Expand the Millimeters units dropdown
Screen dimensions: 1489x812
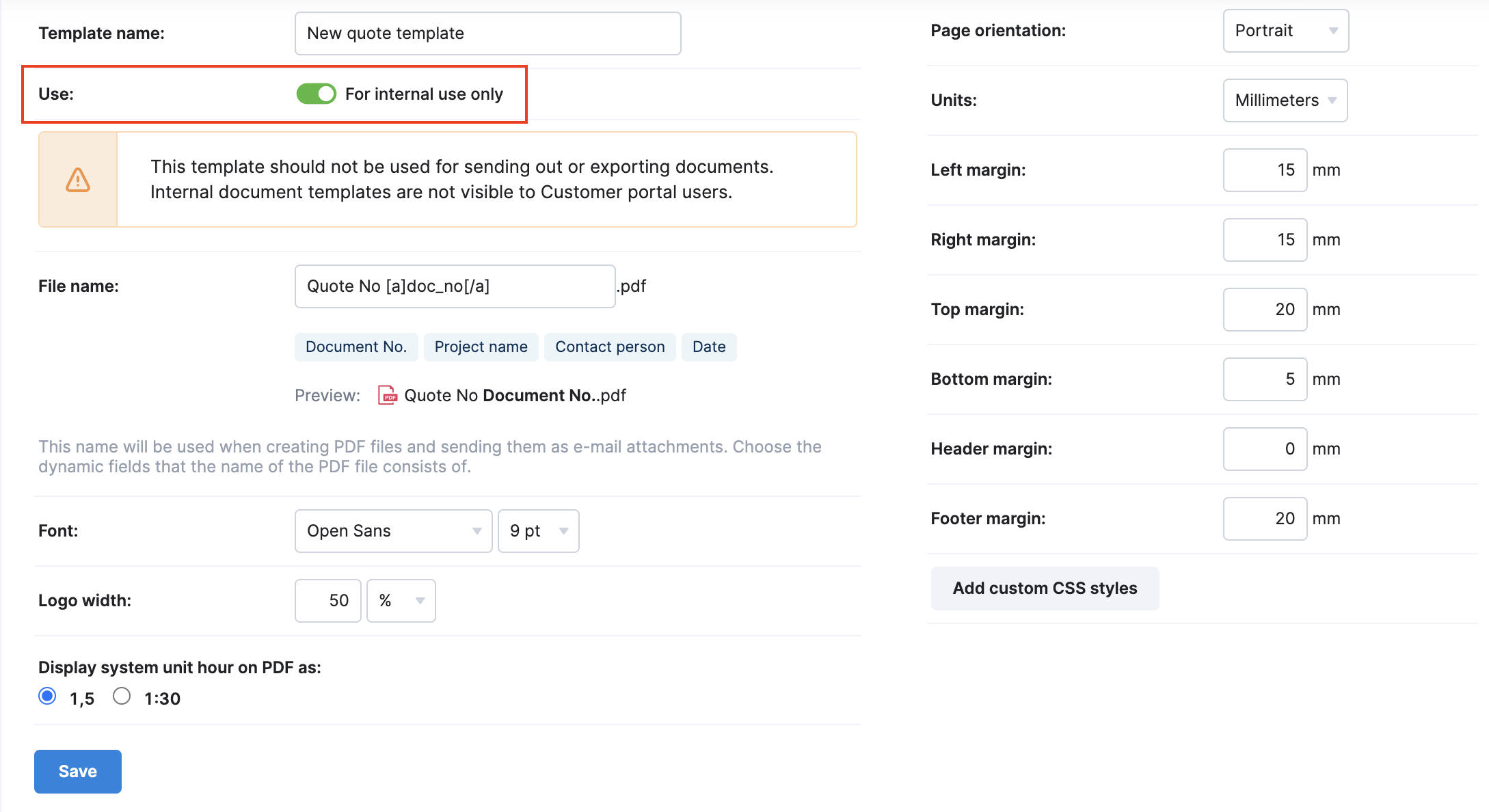pyautogui.click(x=1285, y=100)
